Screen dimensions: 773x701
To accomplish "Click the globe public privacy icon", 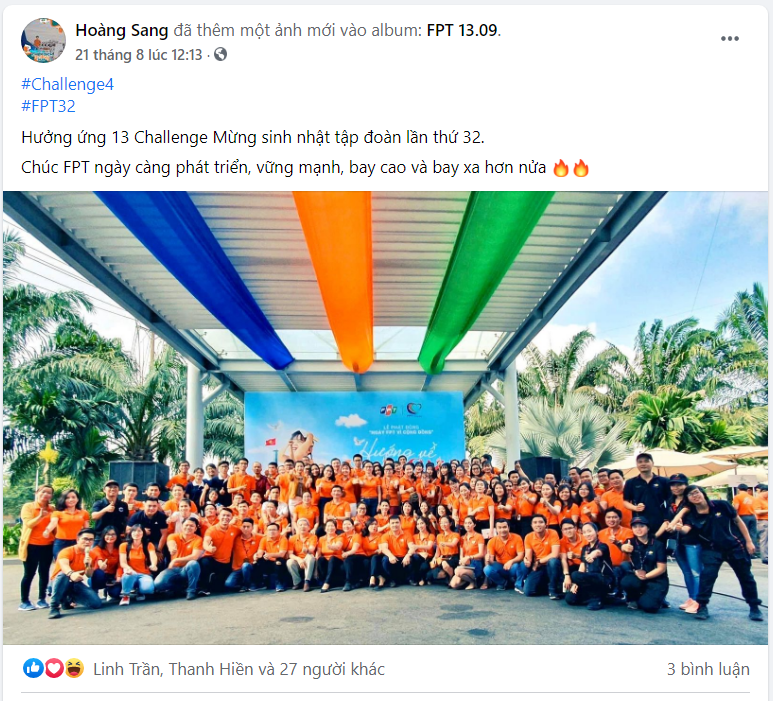I will pyautogui.click(x=220, y=54).
